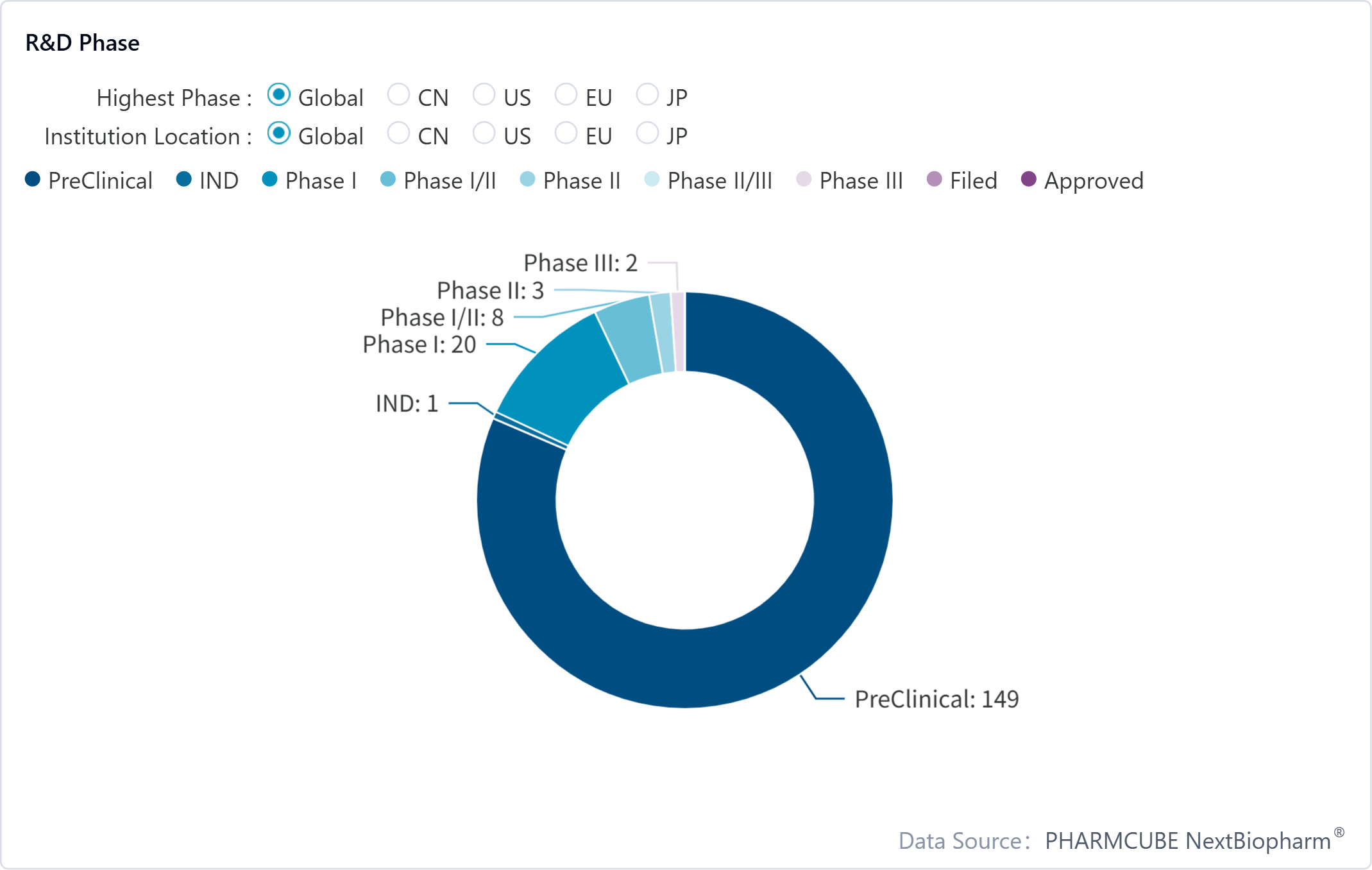
Task: Click the PreClinical: 149 data label
Action: click(936, 699)
